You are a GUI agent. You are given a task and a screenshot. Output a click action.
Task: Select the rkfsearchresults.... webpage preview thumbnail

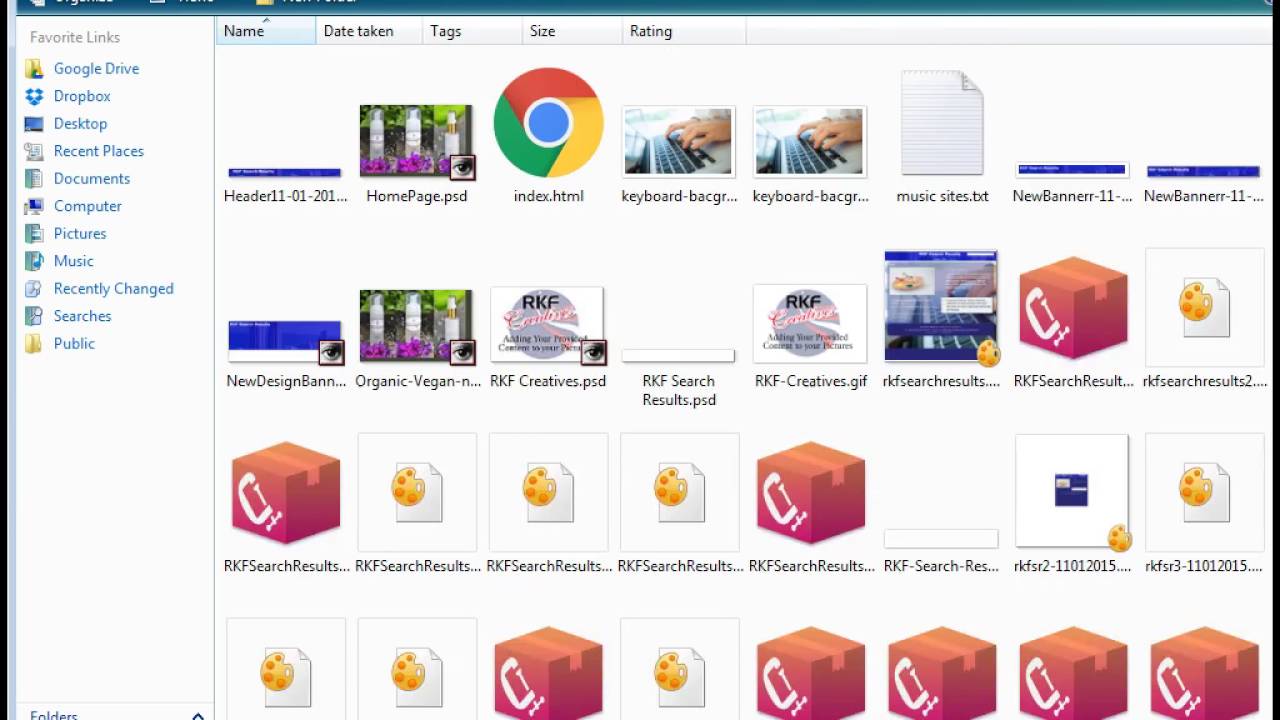coord(941,306)
